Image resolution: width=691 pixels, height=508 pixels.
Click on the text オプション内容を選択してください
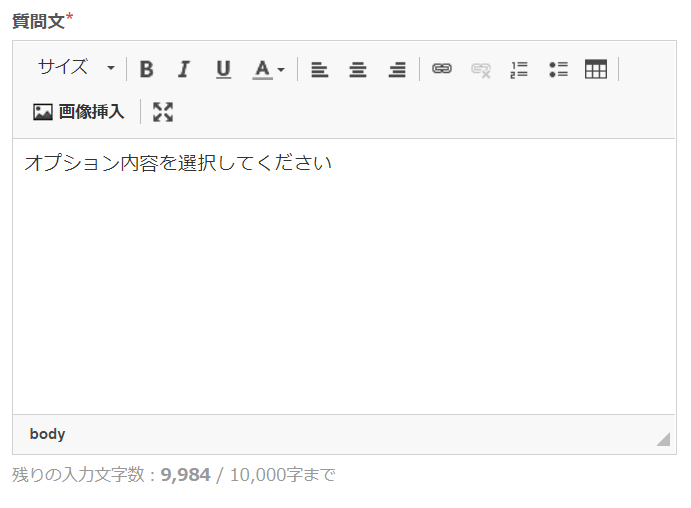pyautogui.click(x=177, y=163)
